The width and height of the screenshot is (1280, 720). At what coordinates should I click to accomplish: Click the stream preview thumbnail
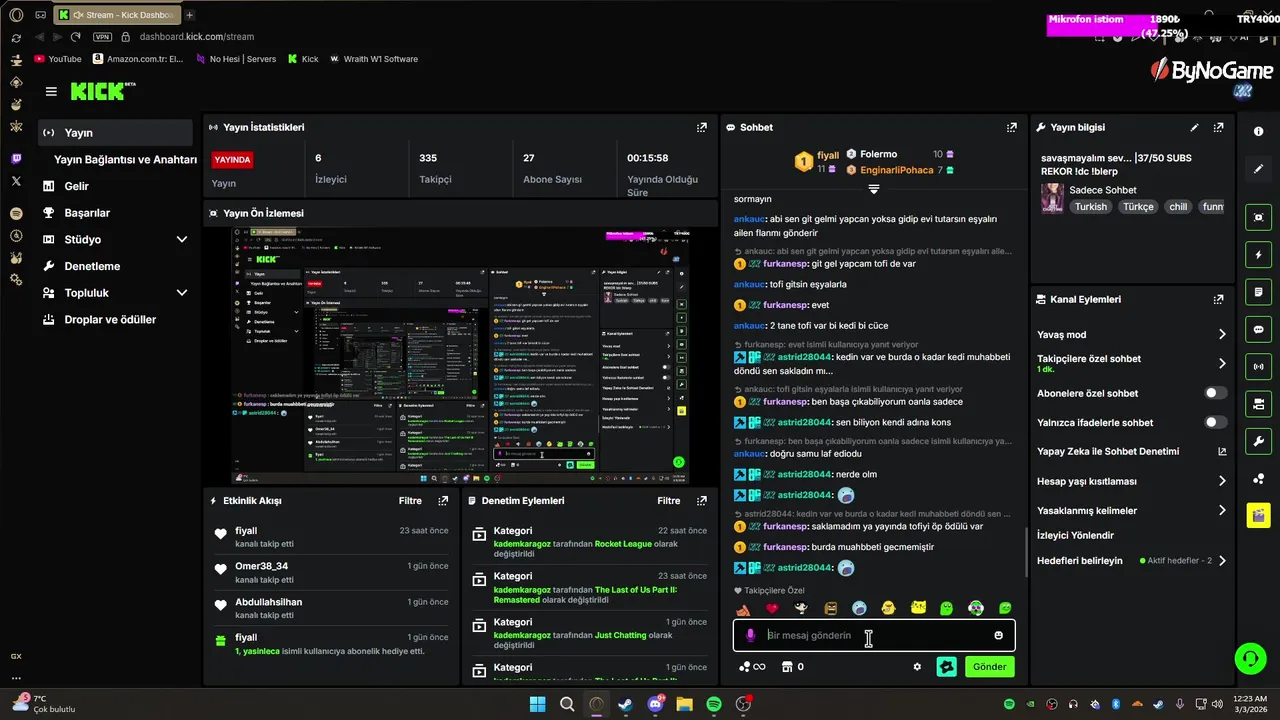point(460,356)
